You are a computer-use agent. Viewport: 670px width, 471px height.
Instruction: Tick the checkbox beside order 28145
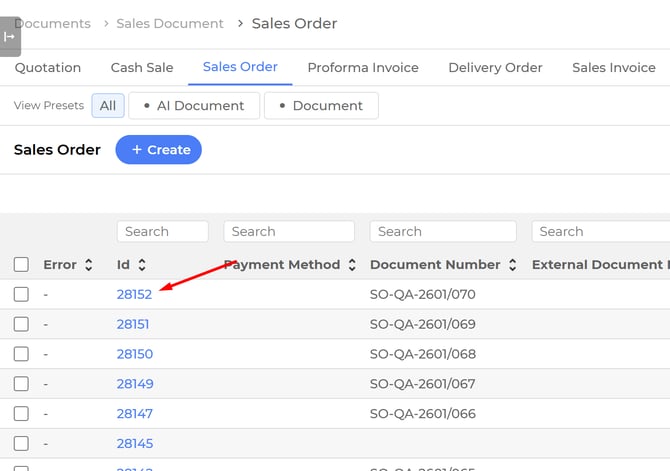(x=21, y=443)
